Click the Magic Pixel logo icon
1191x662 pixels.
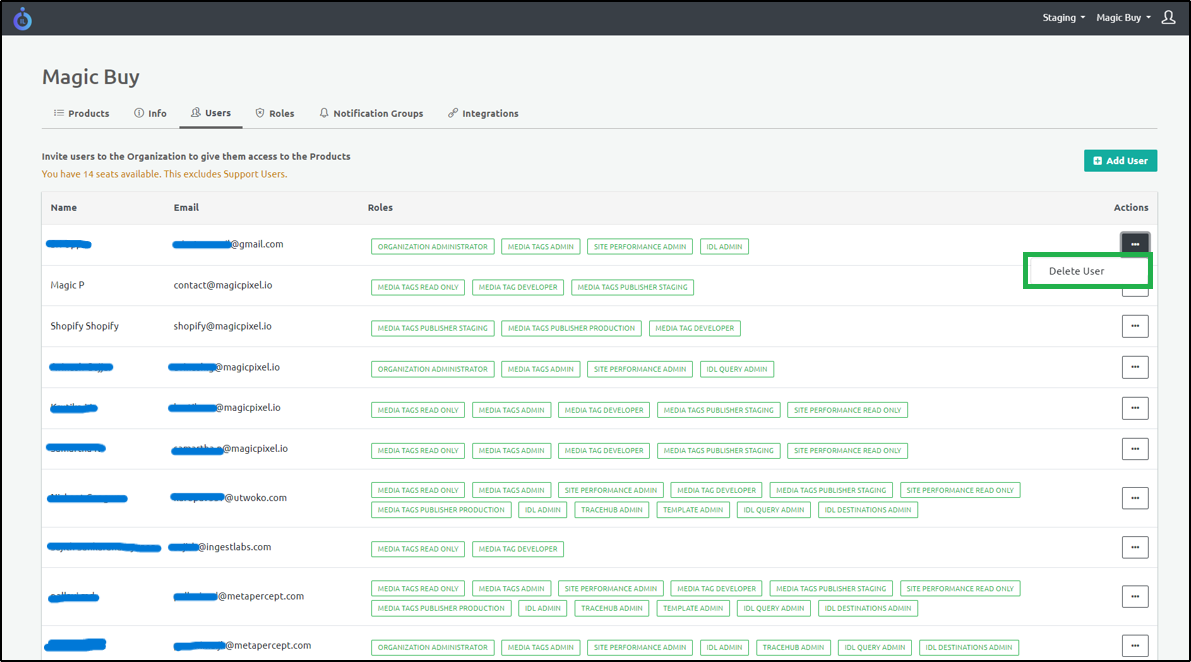(x=22, y=18)
